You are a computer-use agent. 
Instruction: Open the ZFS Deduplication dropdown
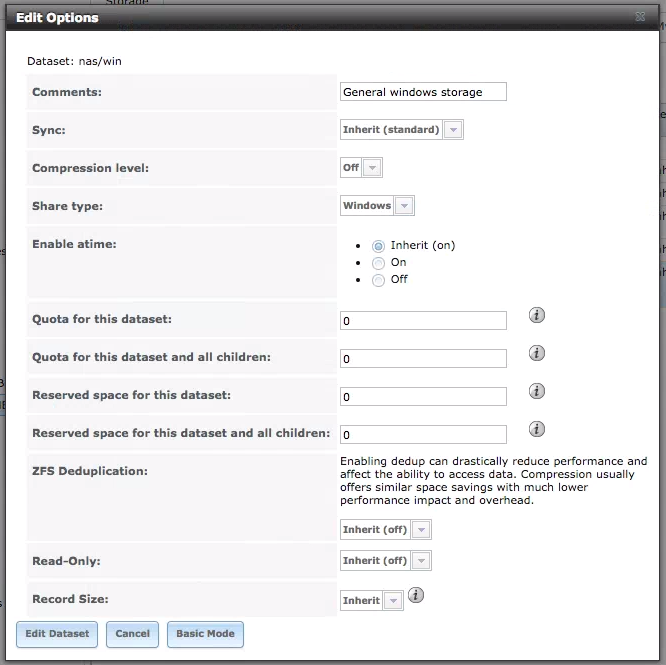pos(386,530)
